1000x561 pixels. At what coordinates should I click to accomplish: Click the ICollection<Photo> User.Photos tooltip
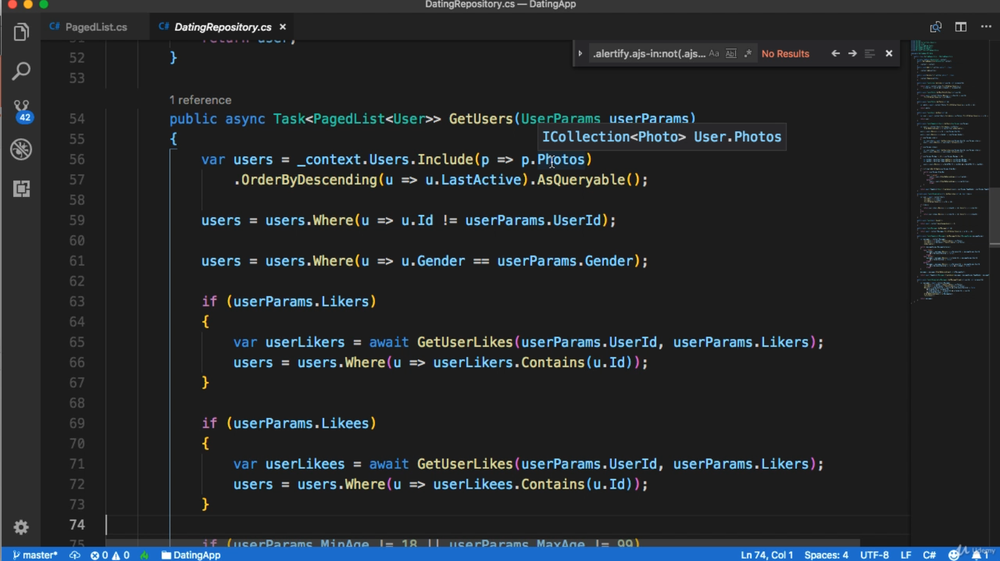click(x=661, y=137)
